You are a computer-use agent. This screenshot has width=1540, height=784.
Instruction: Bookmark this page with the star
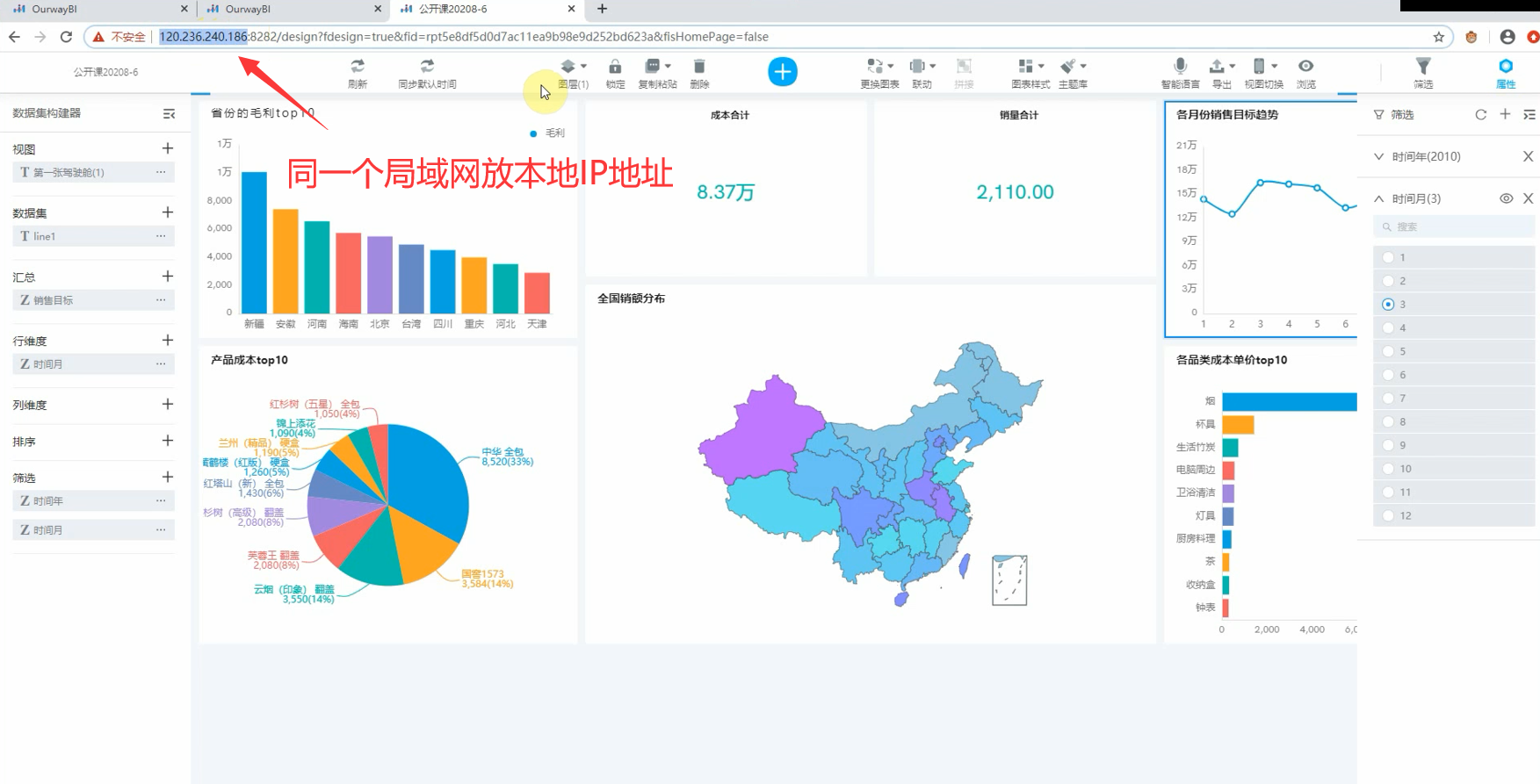point(1438,37)
